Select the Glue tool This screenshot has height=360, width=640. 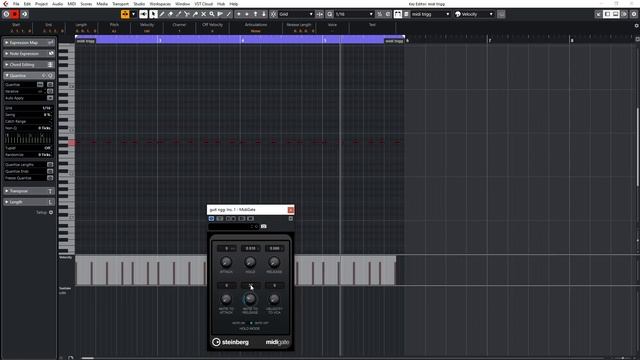195,14
